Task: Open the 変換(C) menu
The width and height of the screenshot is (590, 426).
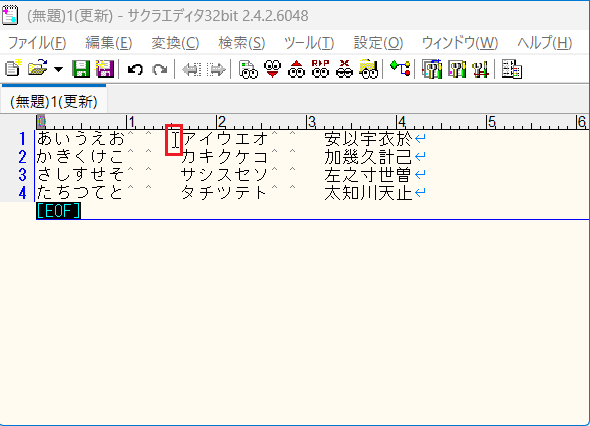Action: pyautogui.click(x=175, y=43)
